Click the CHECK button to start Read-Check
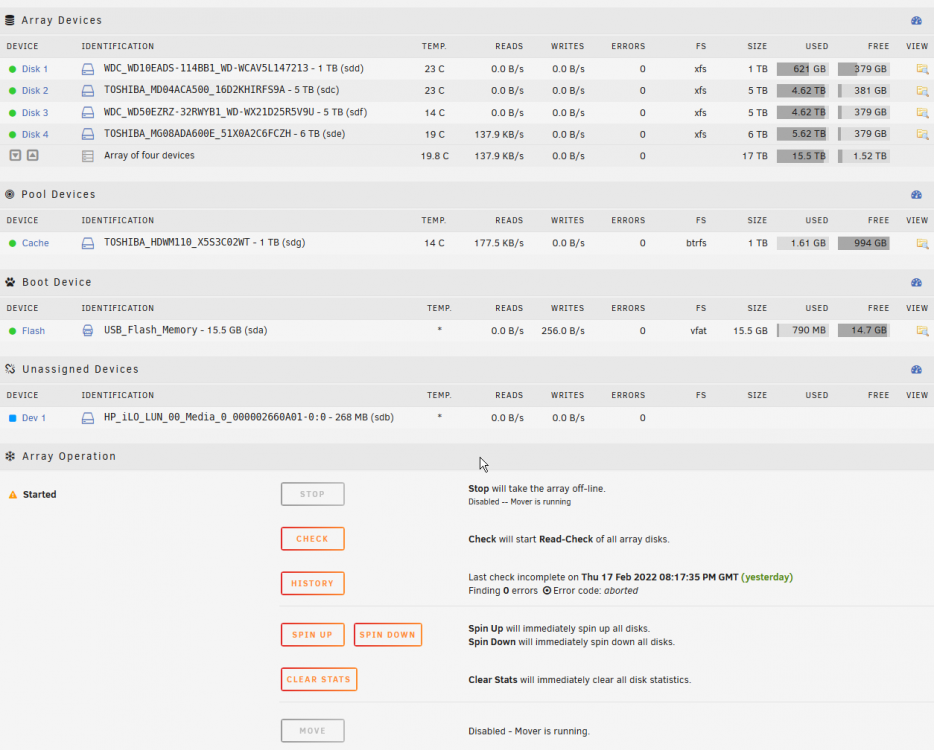Viewport: 934px width, 750px height. [313, 539]
